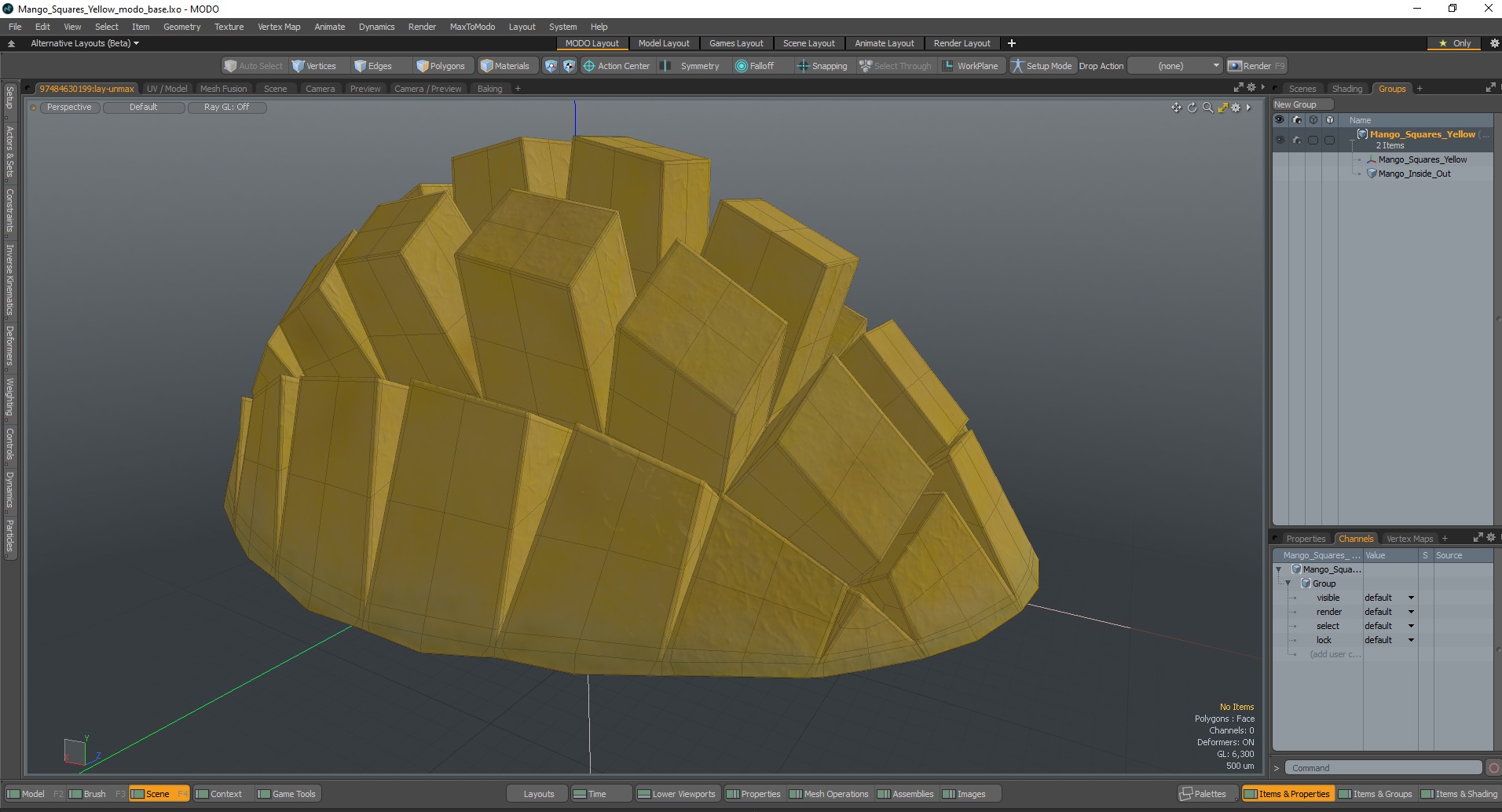
Task: Click the Items & Groups button
Action: tap(1375, 794)
